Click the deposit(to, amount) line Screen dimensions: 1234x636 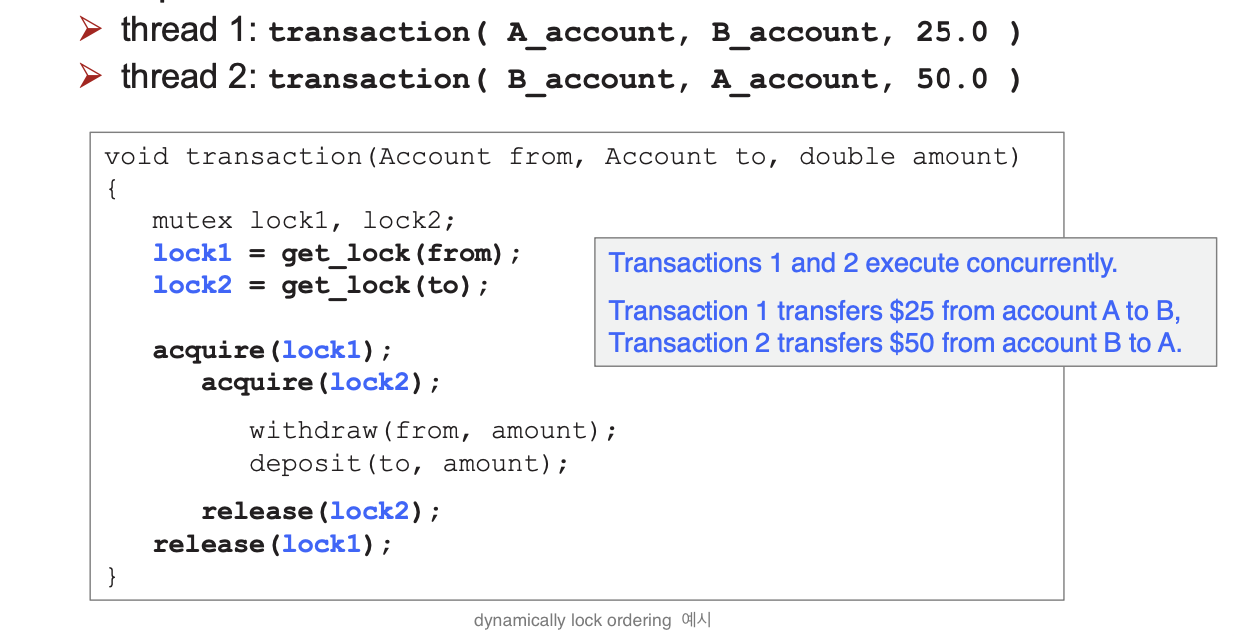tap(409, 463)
